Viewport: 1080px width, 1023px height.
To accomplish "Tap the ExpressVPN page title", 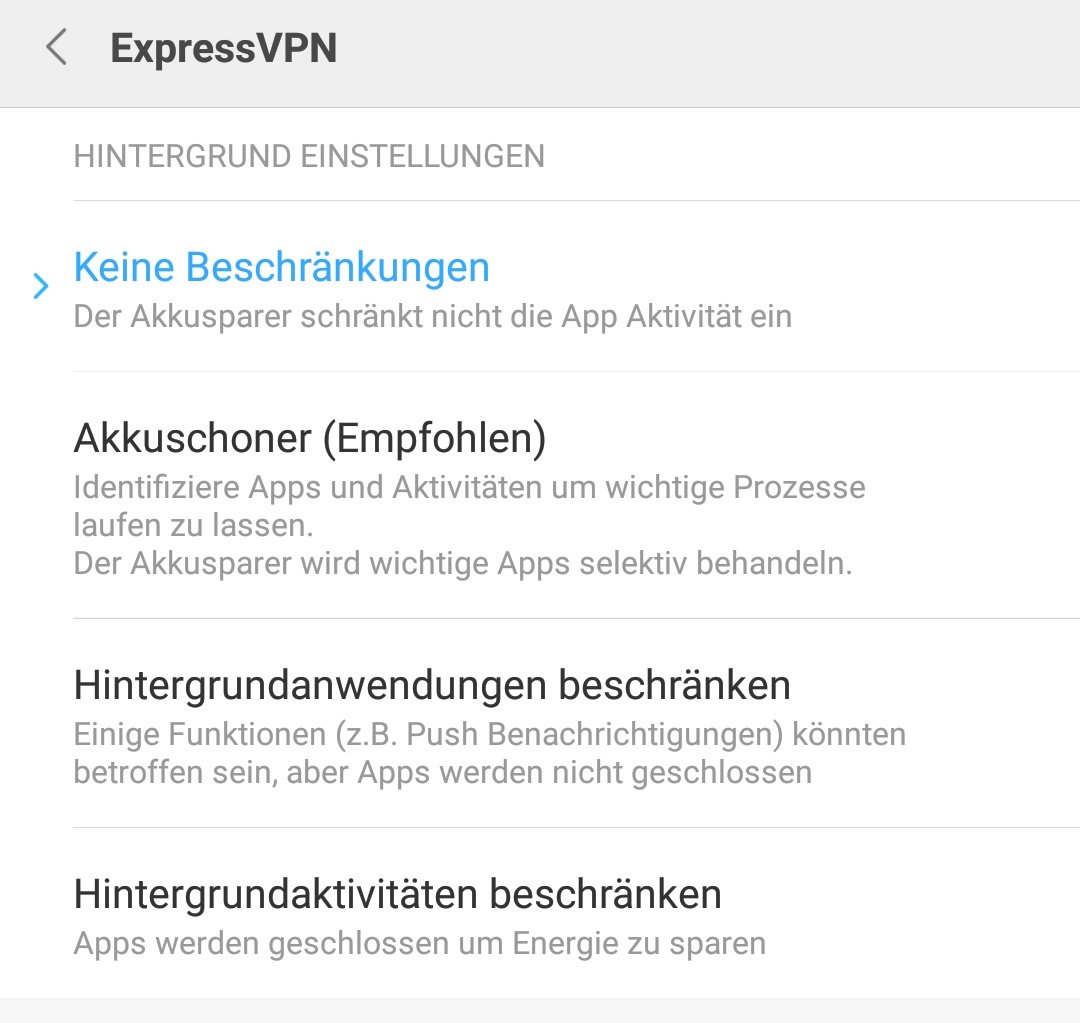I will (x=224, y=48).
